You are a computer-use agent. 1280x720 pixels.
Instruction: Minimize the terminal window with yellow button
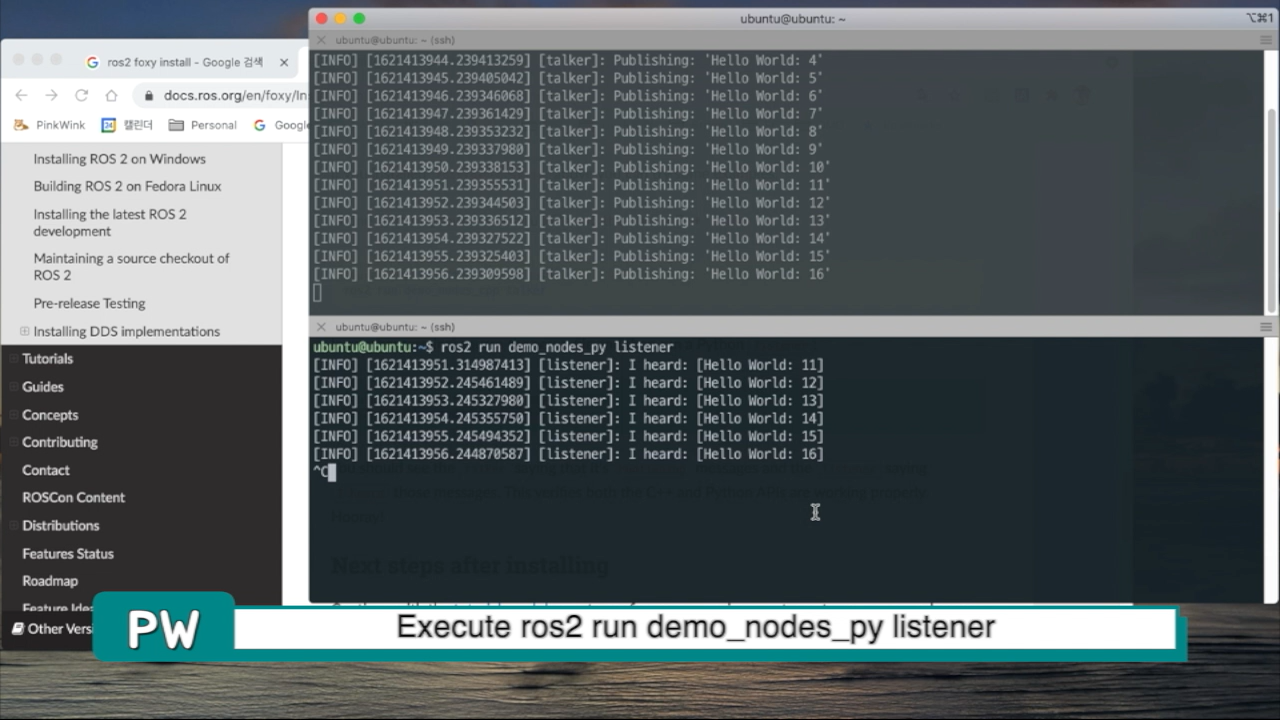[x=340, y=18]
